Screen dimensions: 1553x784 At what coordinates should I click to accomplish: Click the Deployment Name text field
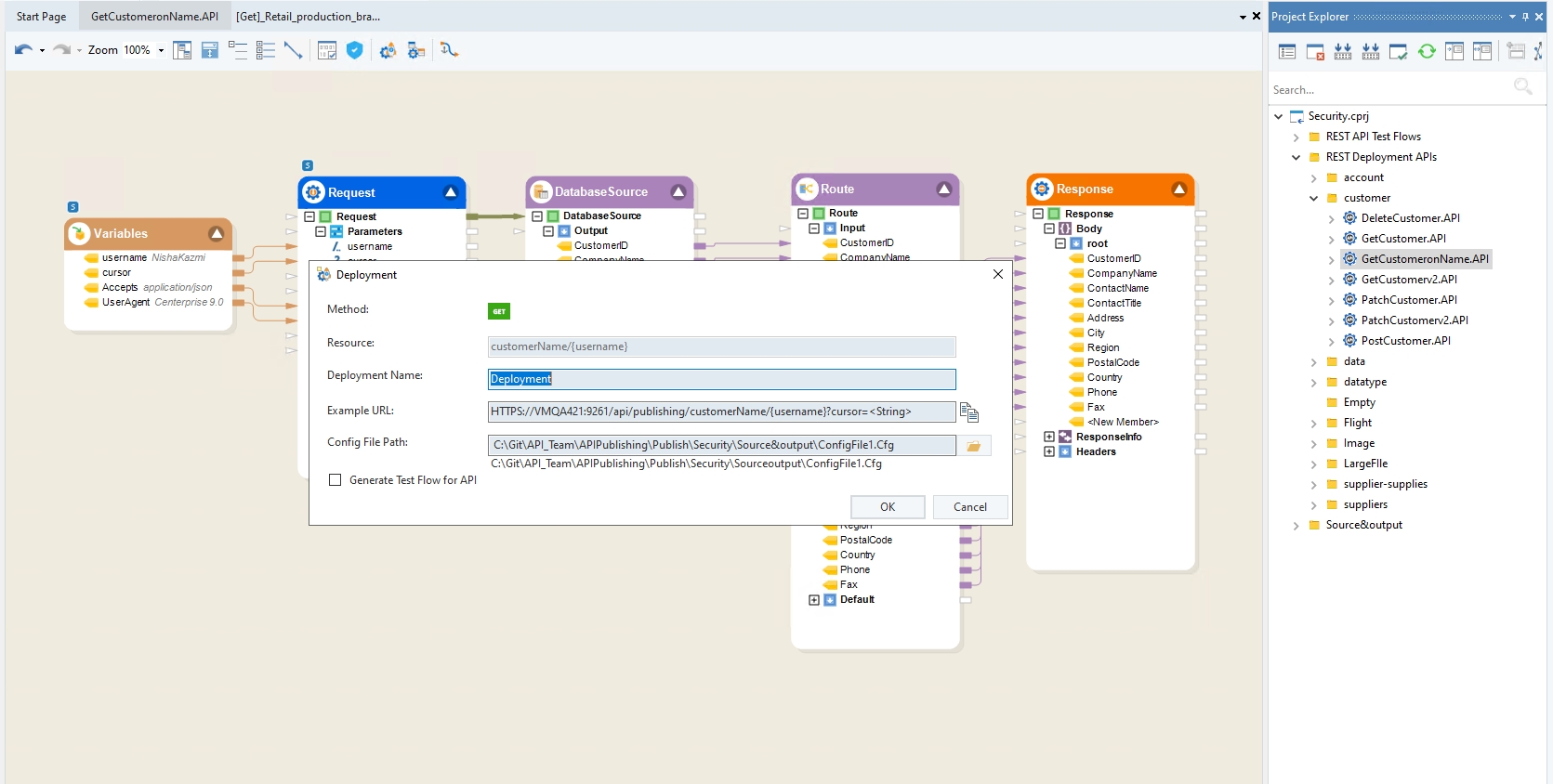721,379
